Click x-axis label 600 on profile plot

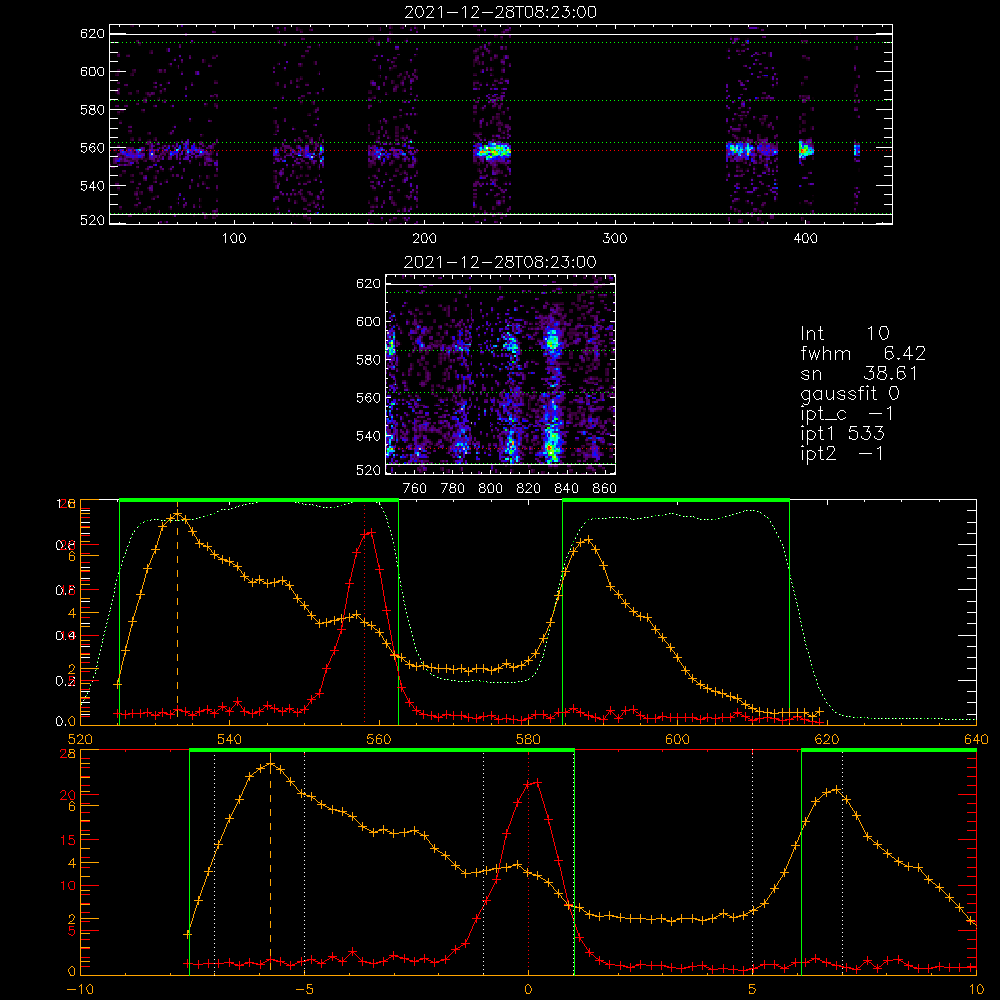point(677,739)
